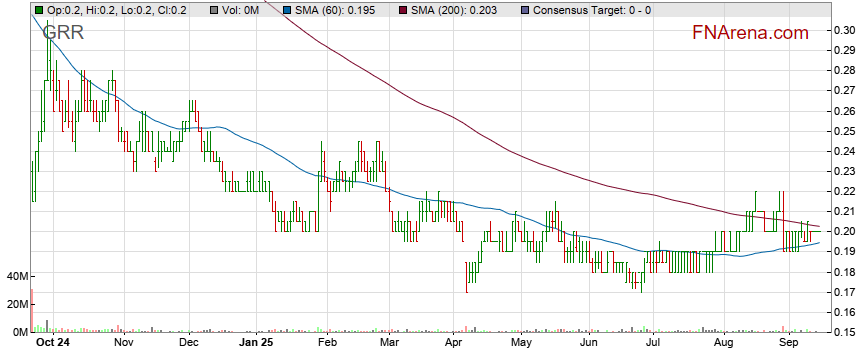Click the OHLC values legend text

pos(117,10)
